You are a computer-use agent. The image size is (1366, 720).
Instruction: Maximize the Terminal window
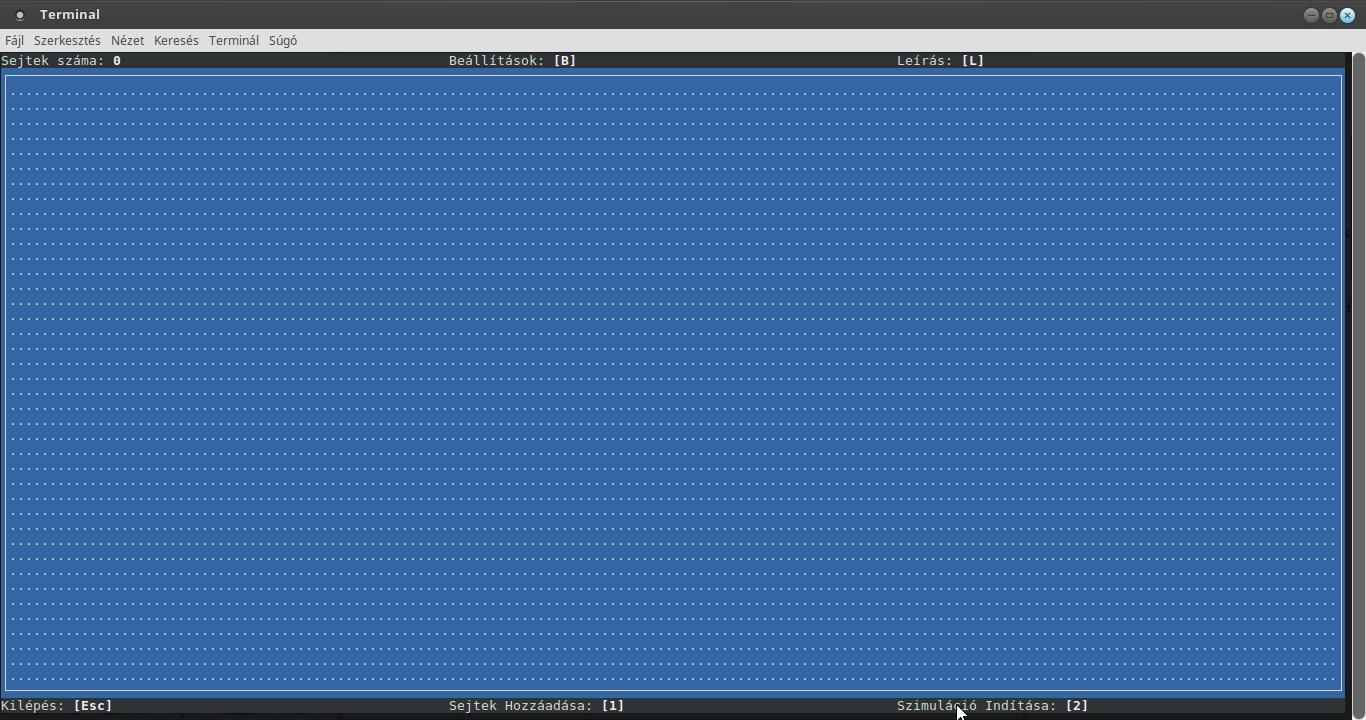tap(1329, 15)
